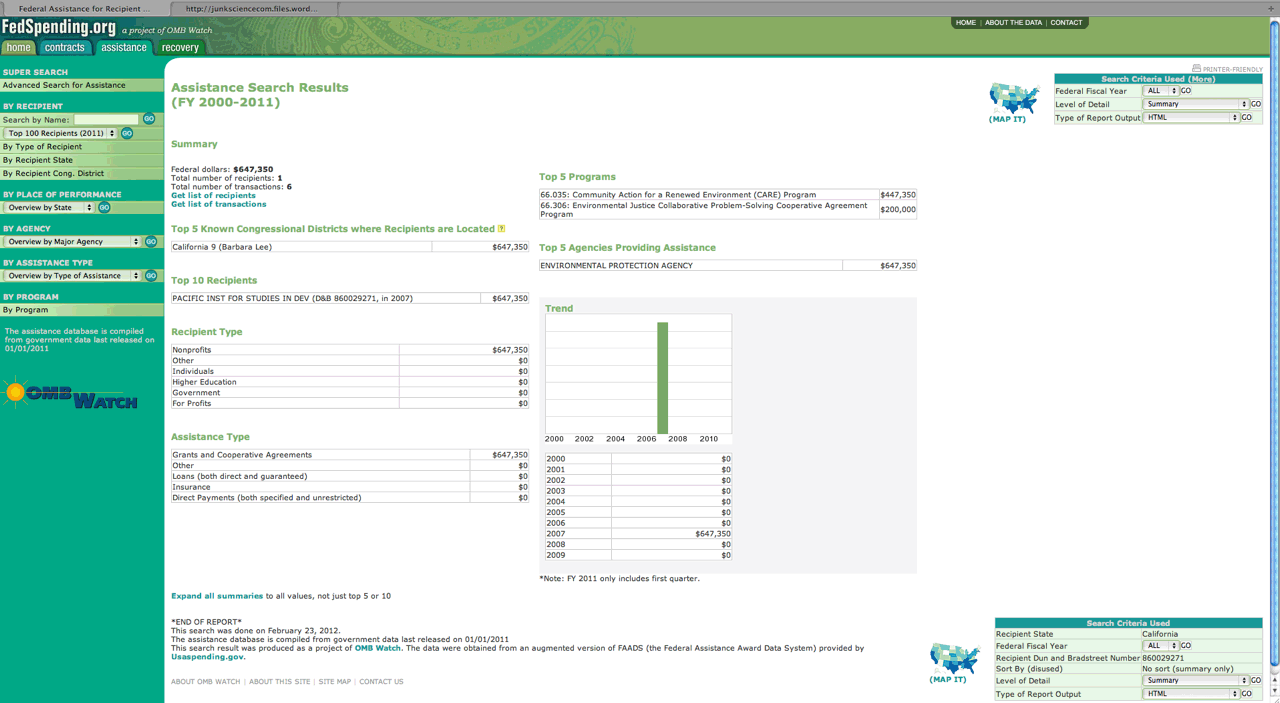The width and height of the screenshot is (1280, 703).
Task: Click the PRINTER-FRIENDLY text link
Action: tap(1233, 70)
